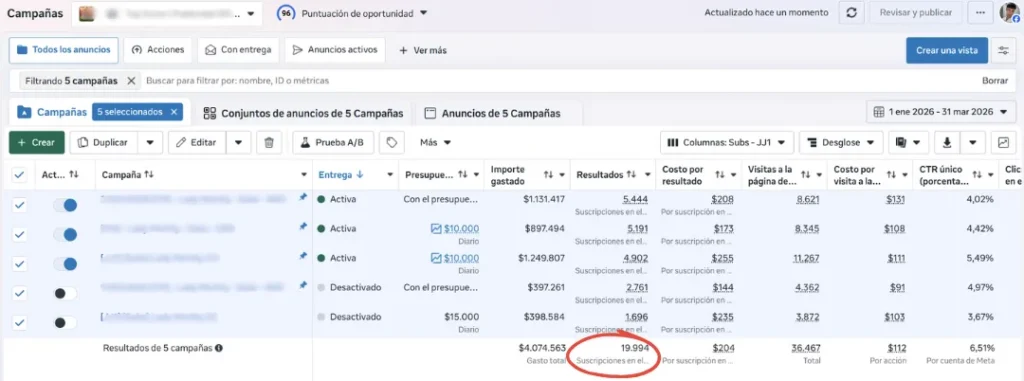The width and height of the screenshot is (1024, 381).
Task: Sort by Costo por resultado arrows
Action: 720,174
